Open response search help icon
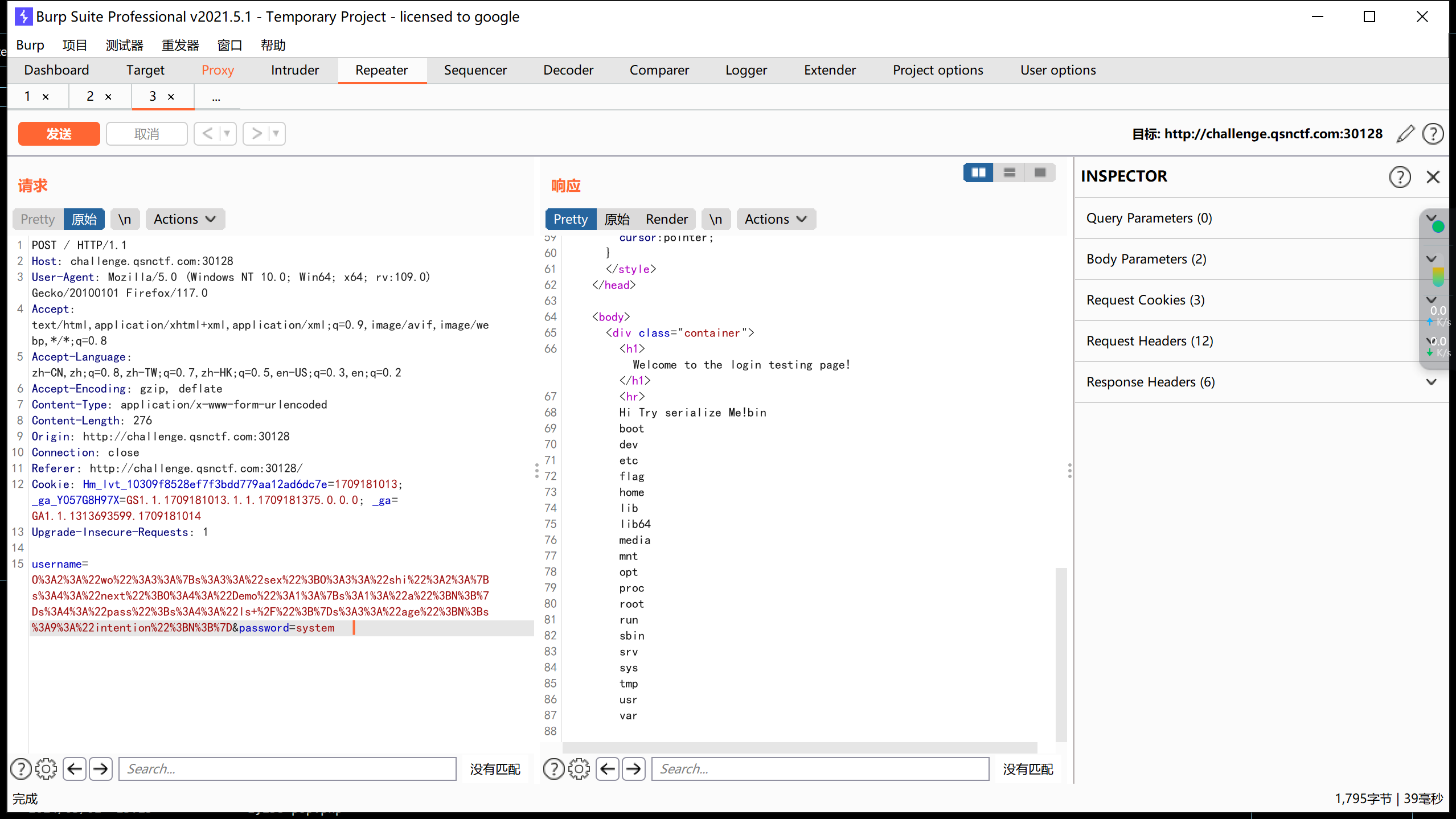 (554, 769)
